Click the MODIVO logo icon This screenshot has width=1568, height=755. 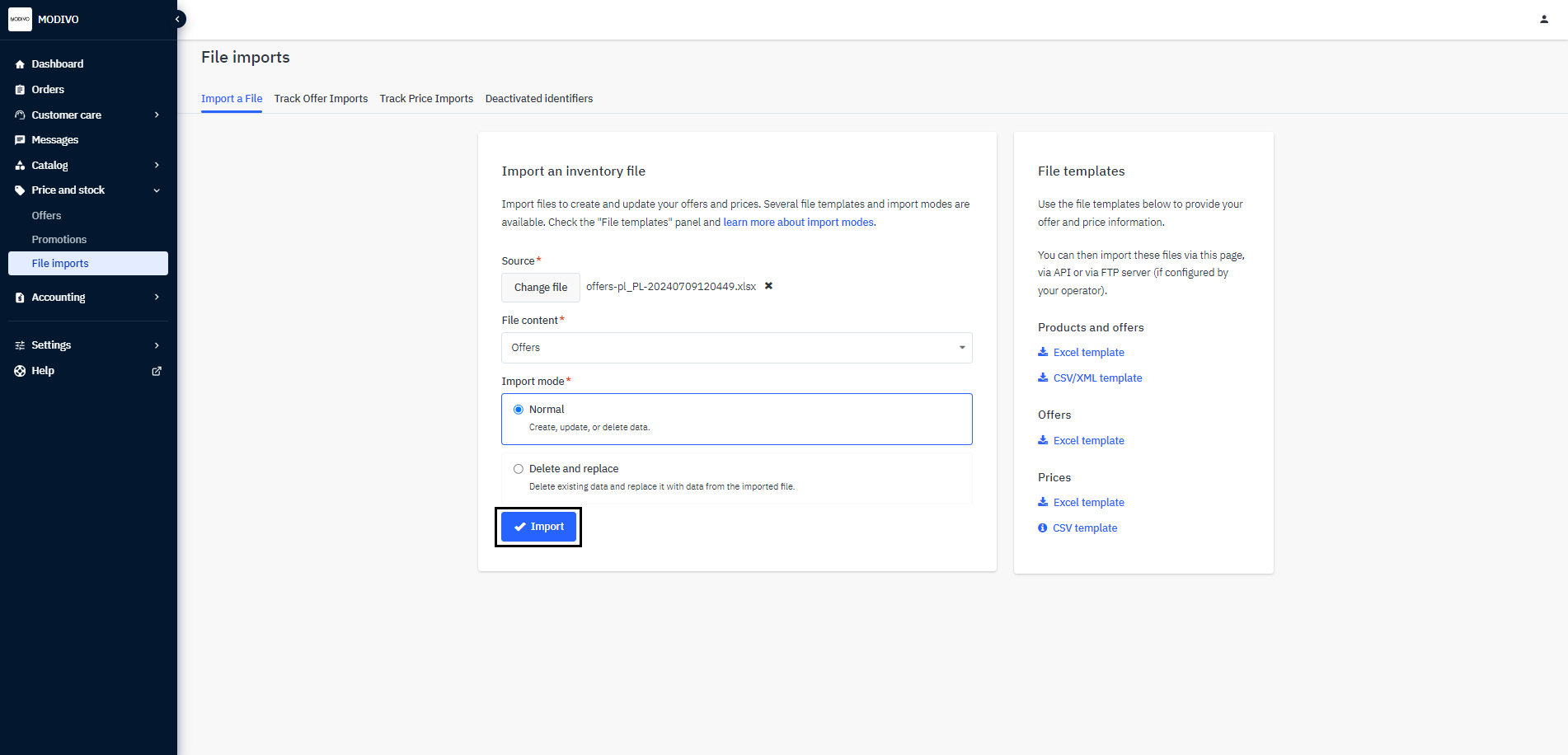tap(20, 19)
